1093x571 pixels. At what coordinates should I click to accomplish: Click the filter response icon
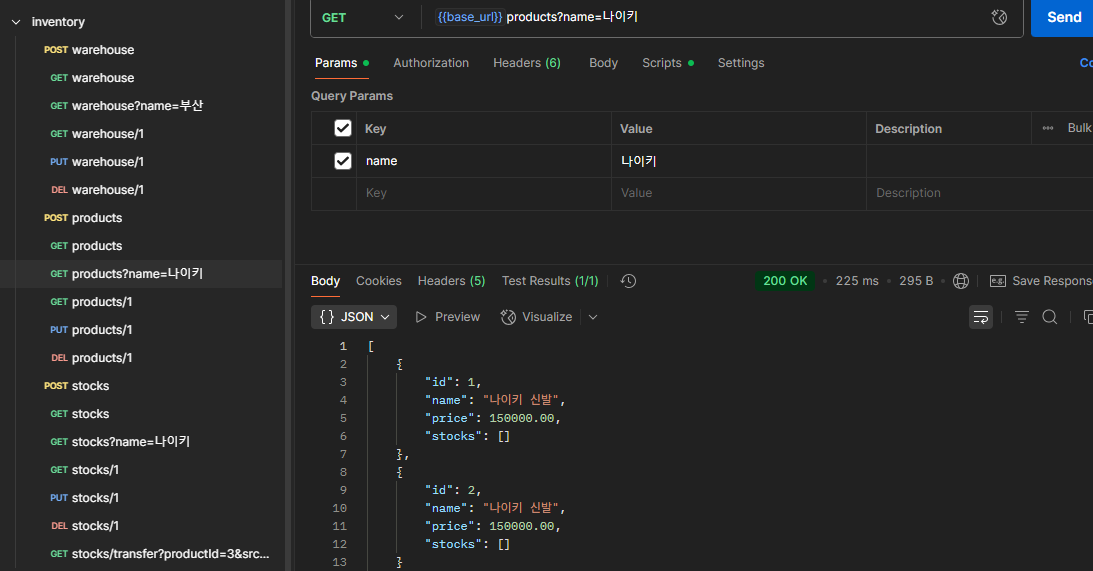pos(1022,317)
